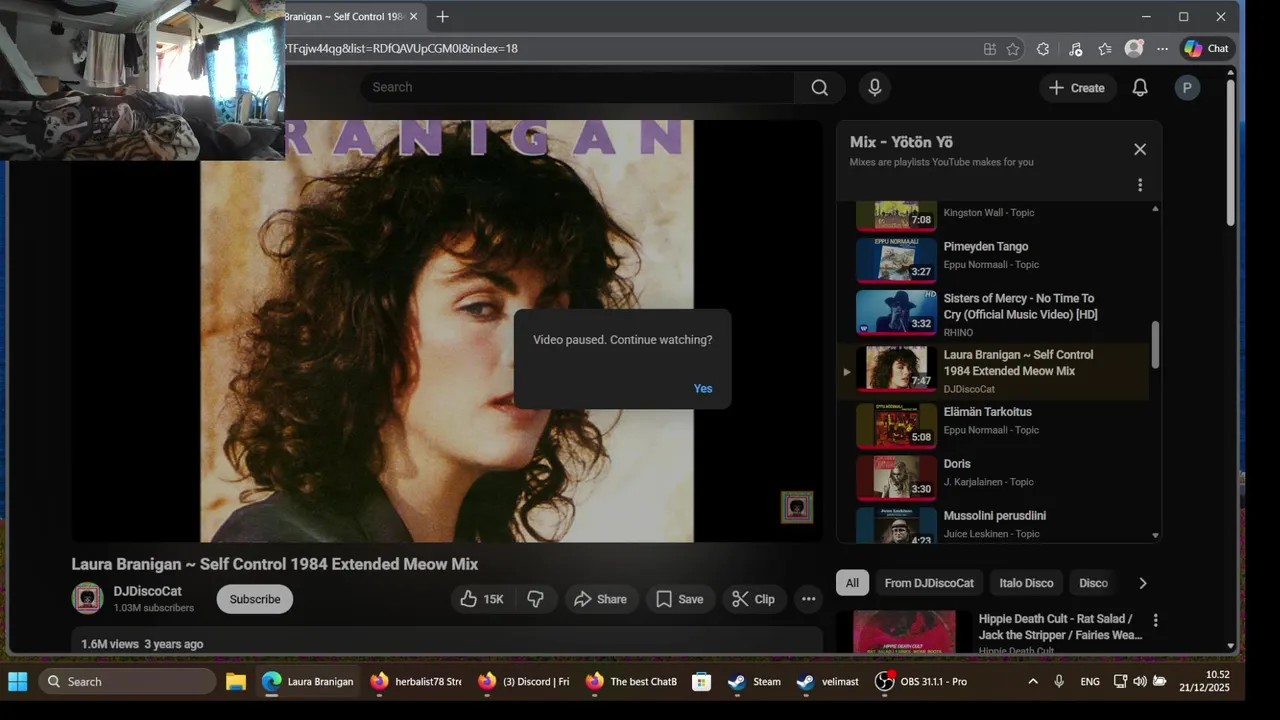Click the taskbar Search box
This screenshot has width=1280, height=720.
(x=127, y=682)
